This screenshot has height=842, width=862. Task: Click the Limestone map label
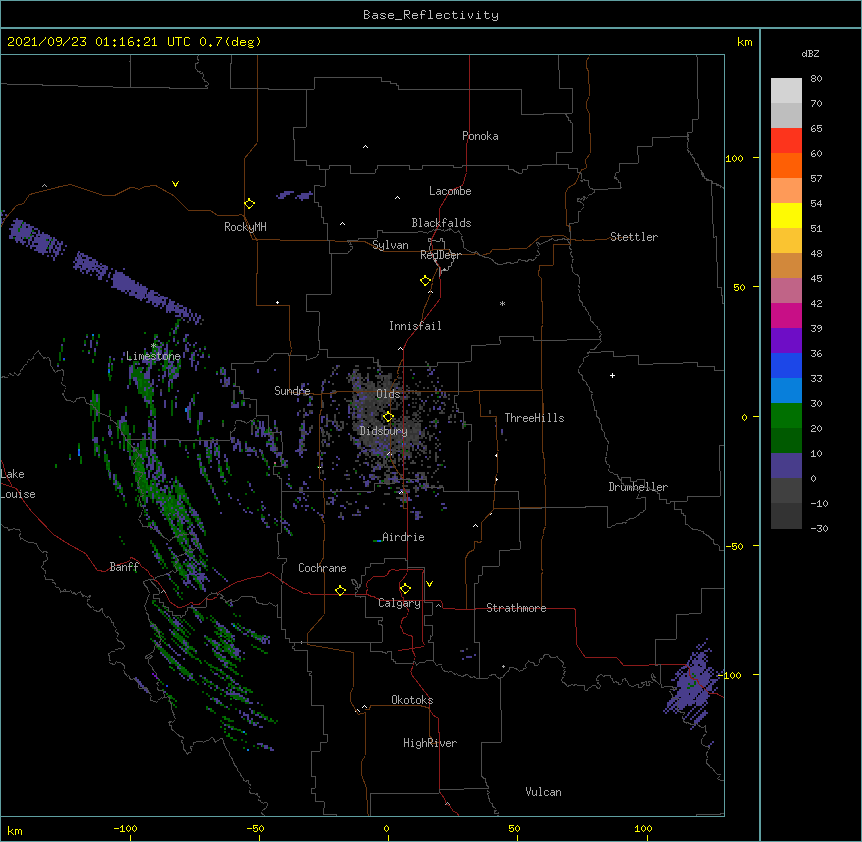(153, 356)
